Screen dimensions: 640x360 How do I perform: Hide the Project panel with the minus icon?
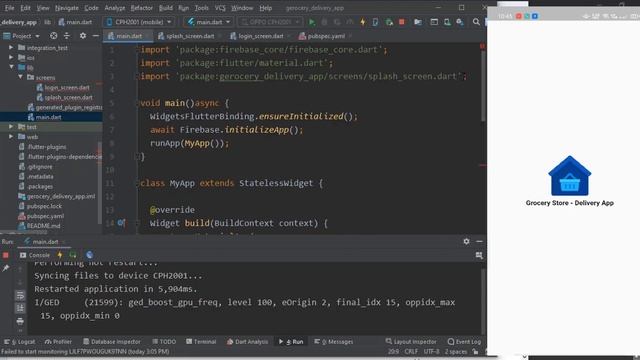(96, 36)
